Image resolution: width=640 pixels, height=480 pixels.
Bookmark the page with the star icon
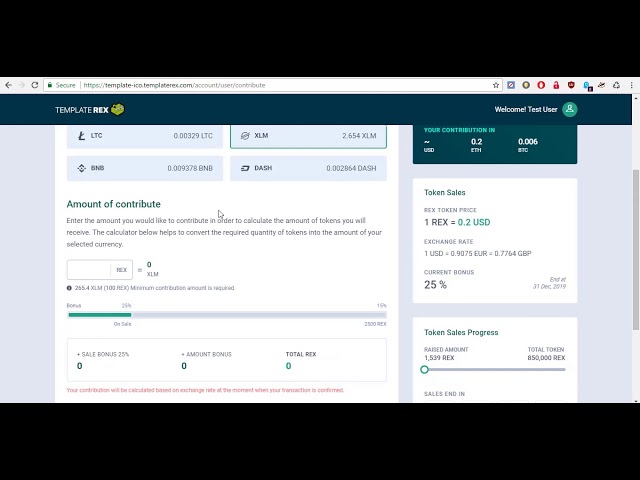point(496,85)
